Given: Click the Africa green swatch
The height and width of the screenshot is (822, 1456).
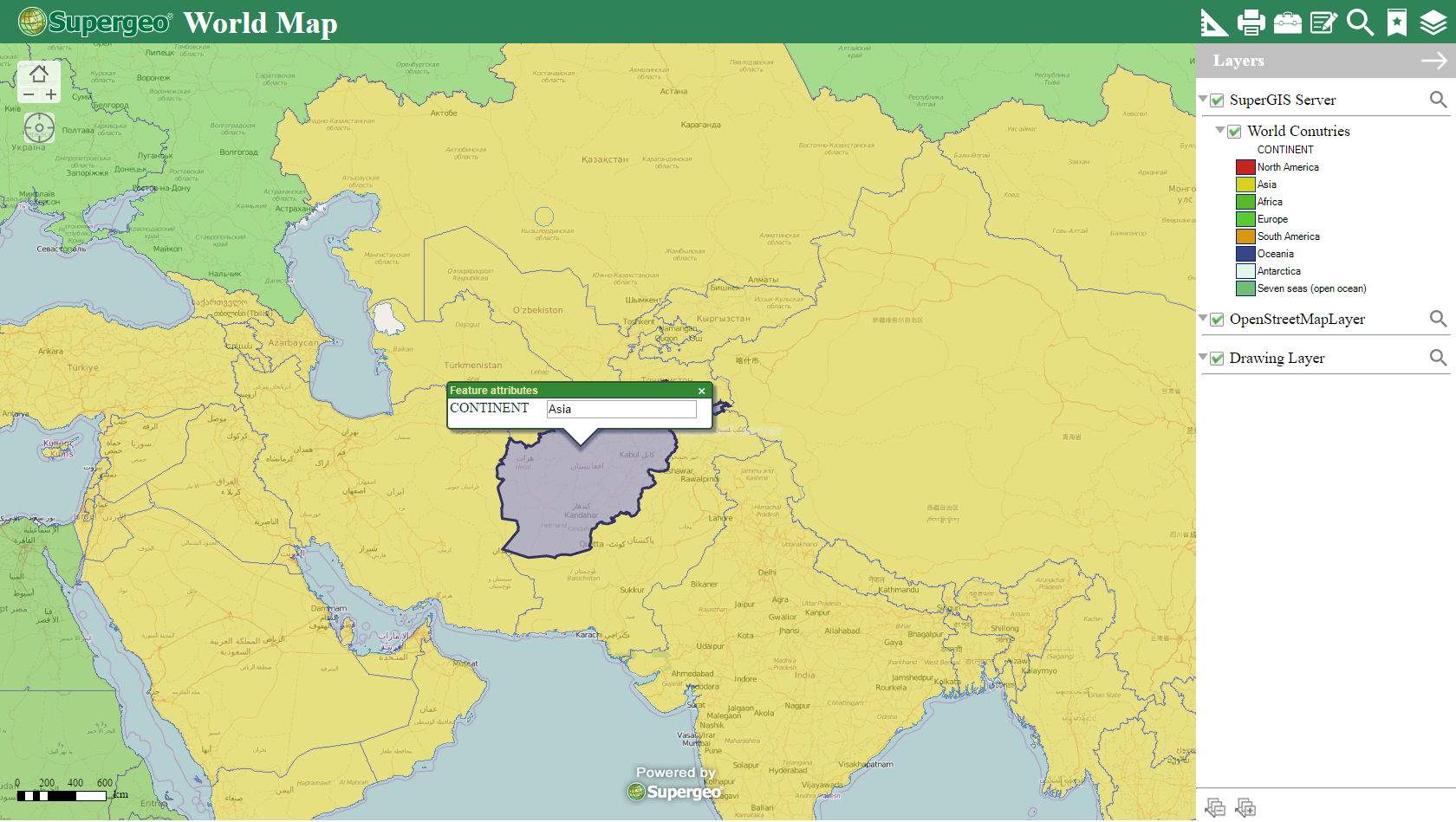Looking at the screenshot, I should pyautogui.click(x=1245, y=202).
